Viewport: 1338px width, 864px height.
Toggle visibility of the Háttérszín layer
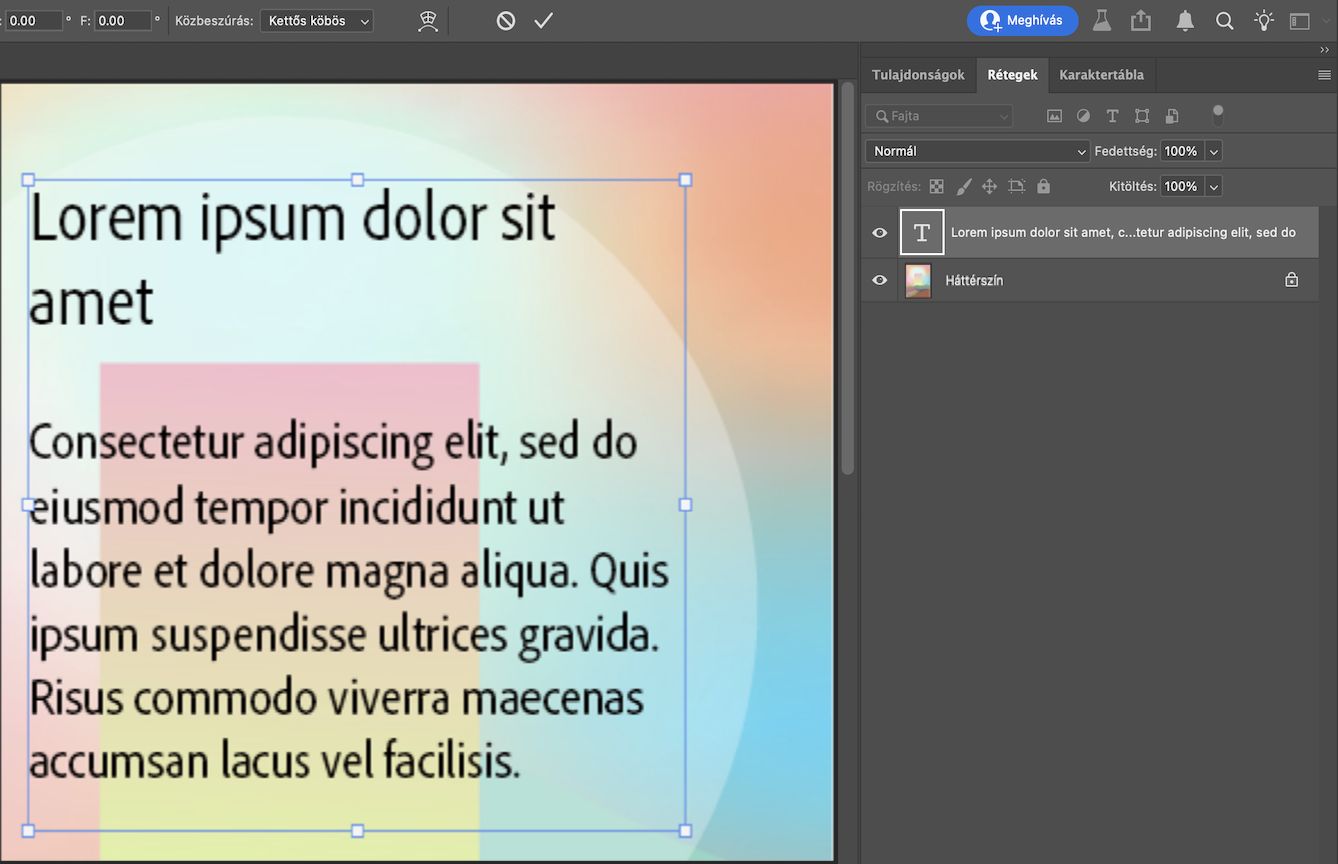pyautogui.click(x=878, y=280)
